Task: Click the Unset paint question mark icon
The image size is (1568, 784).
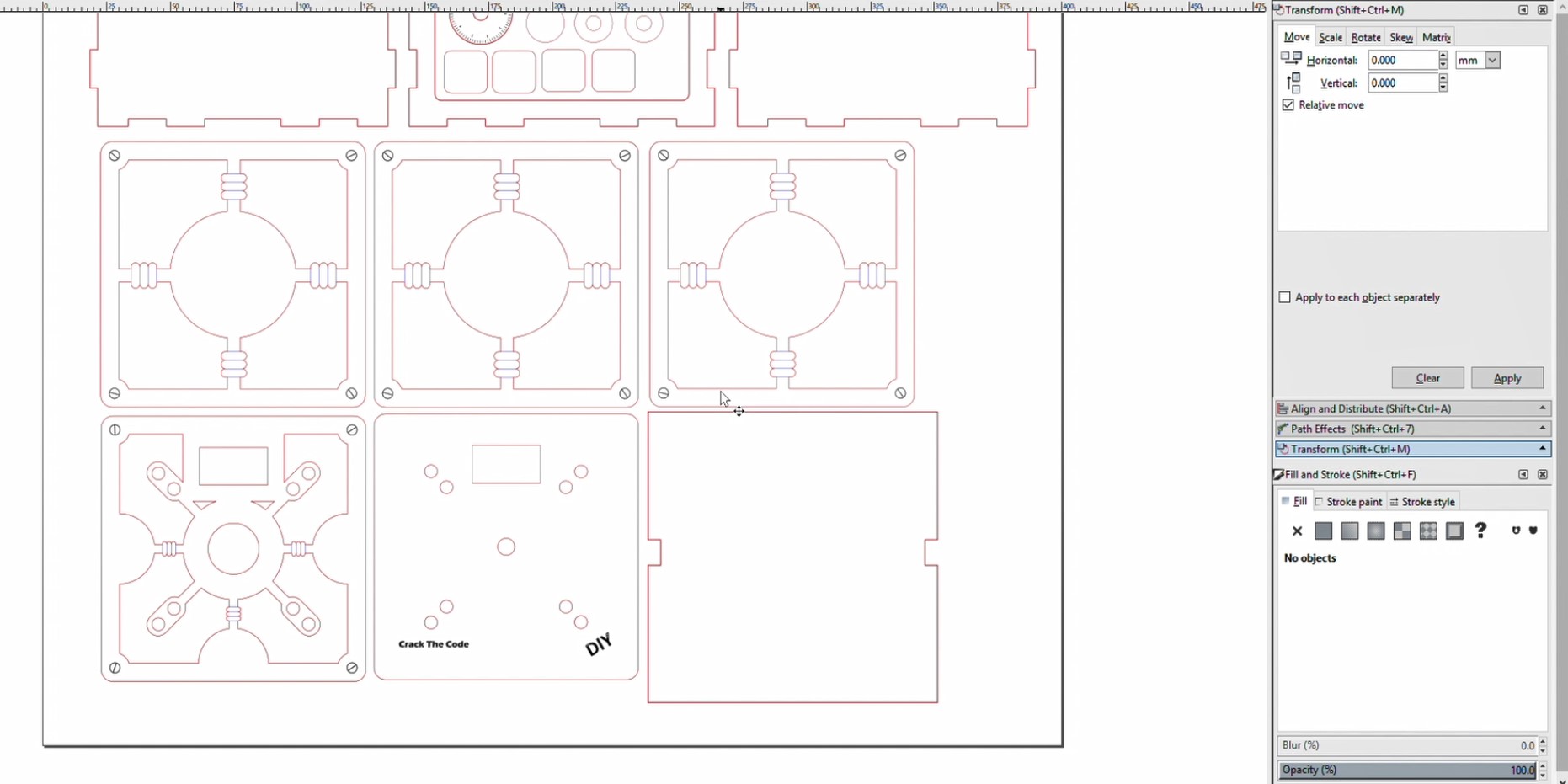Action: point(1480,531)
